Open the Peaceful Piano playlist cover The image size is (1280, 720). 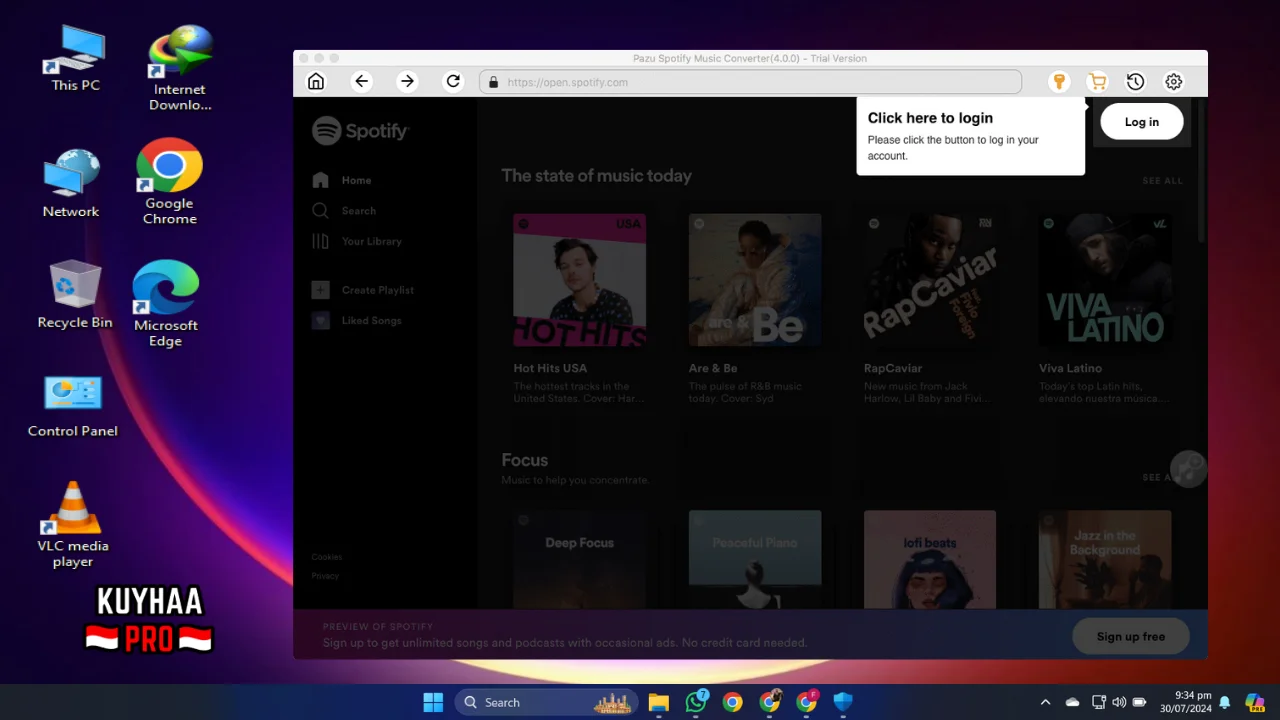click(x=755, y=559)
